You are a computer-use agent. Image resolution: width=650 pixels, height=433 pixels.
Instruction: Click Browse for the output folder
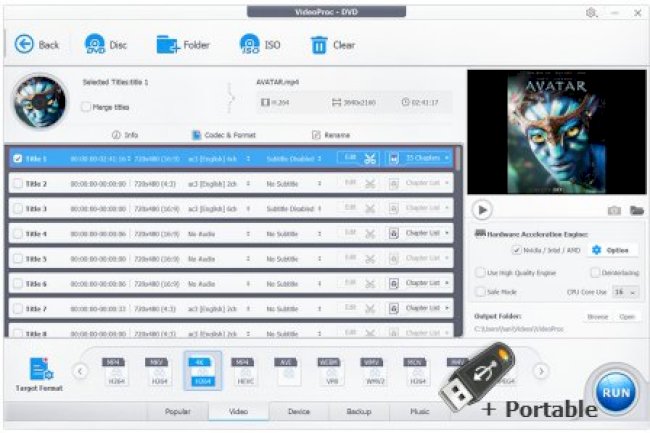597,317
